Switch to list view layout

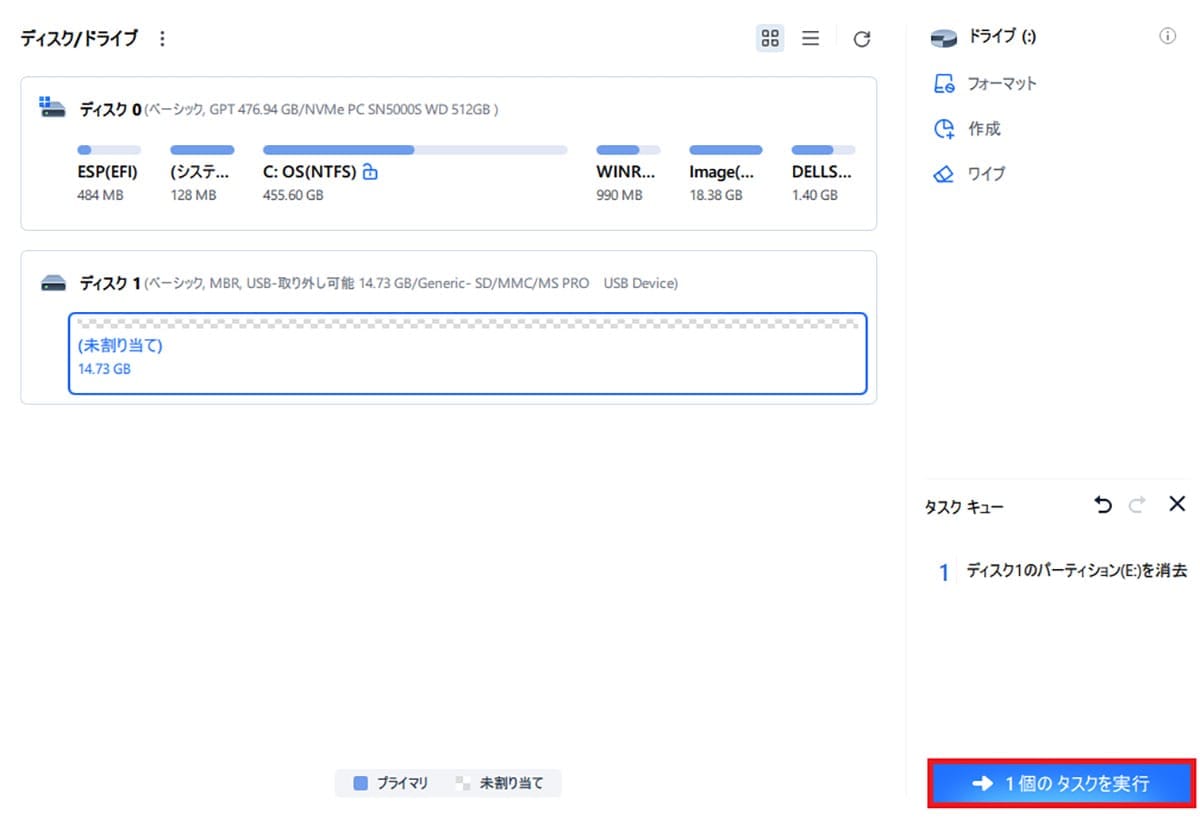810,38
